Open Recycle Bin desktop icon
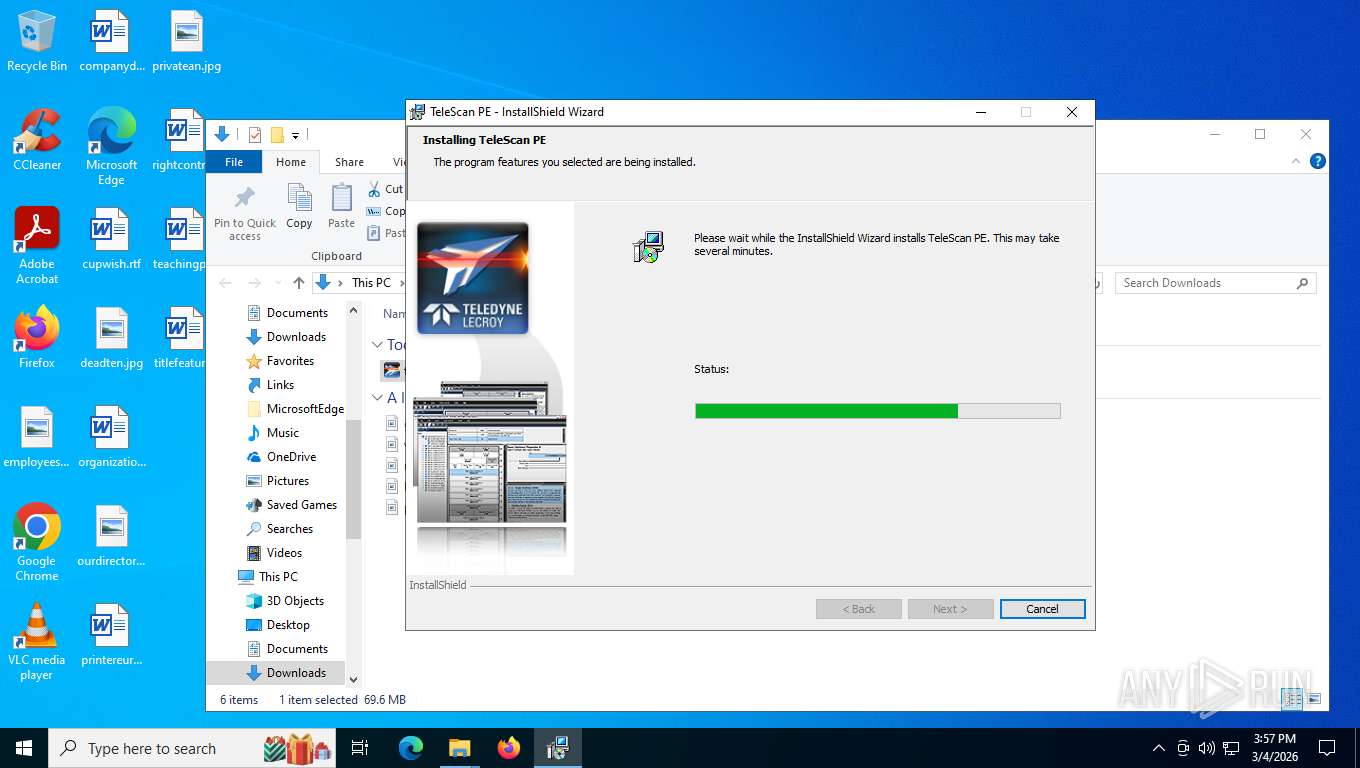 (37, 41)
